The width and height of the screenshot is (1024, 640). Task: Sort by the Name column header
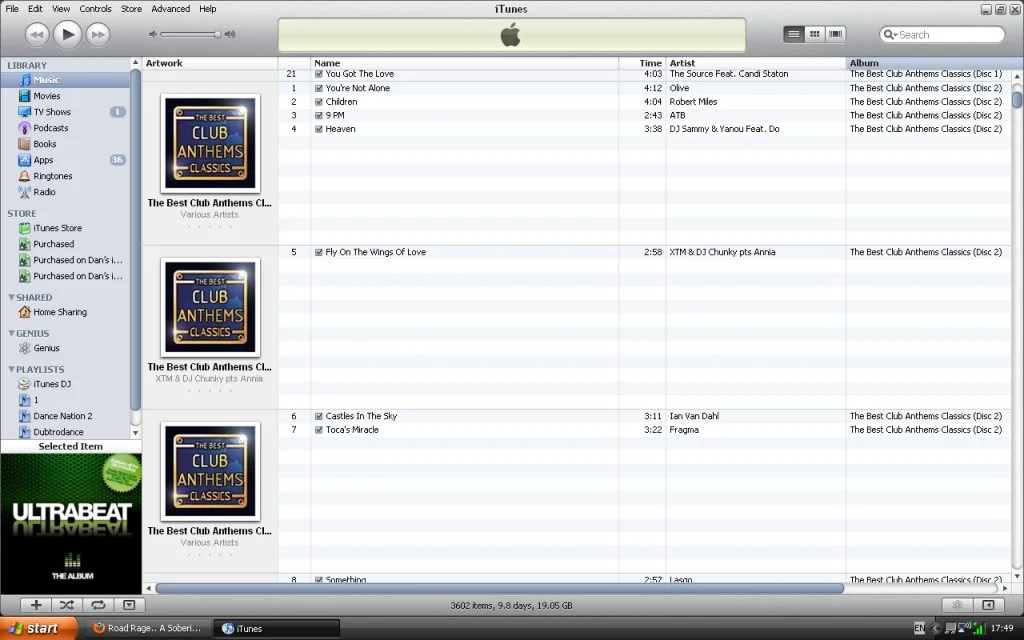coord(464,63)
